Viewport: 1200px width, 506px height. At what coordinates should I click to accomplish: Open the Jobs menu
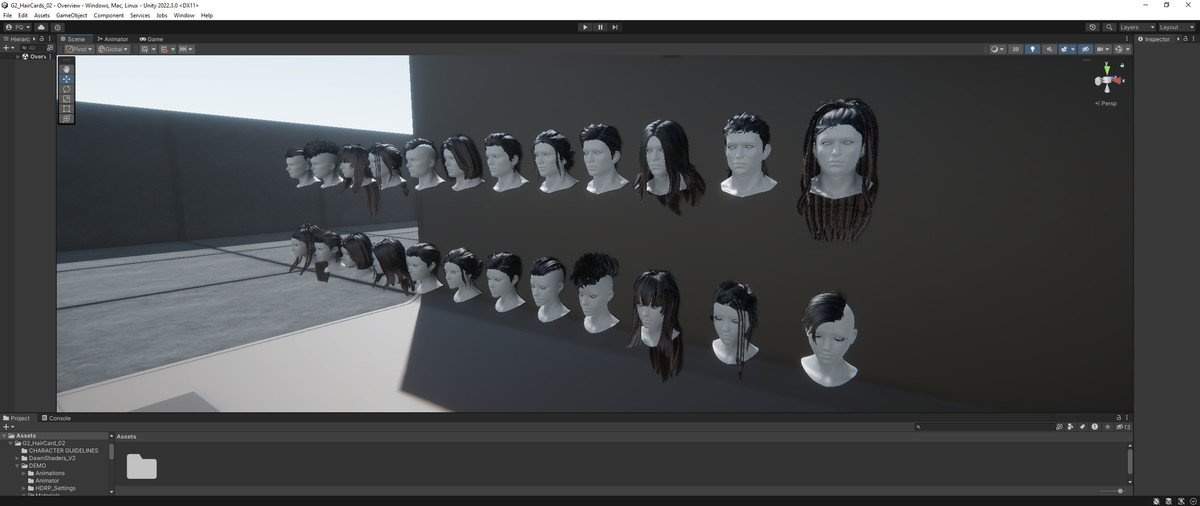[x=162, y=15]
